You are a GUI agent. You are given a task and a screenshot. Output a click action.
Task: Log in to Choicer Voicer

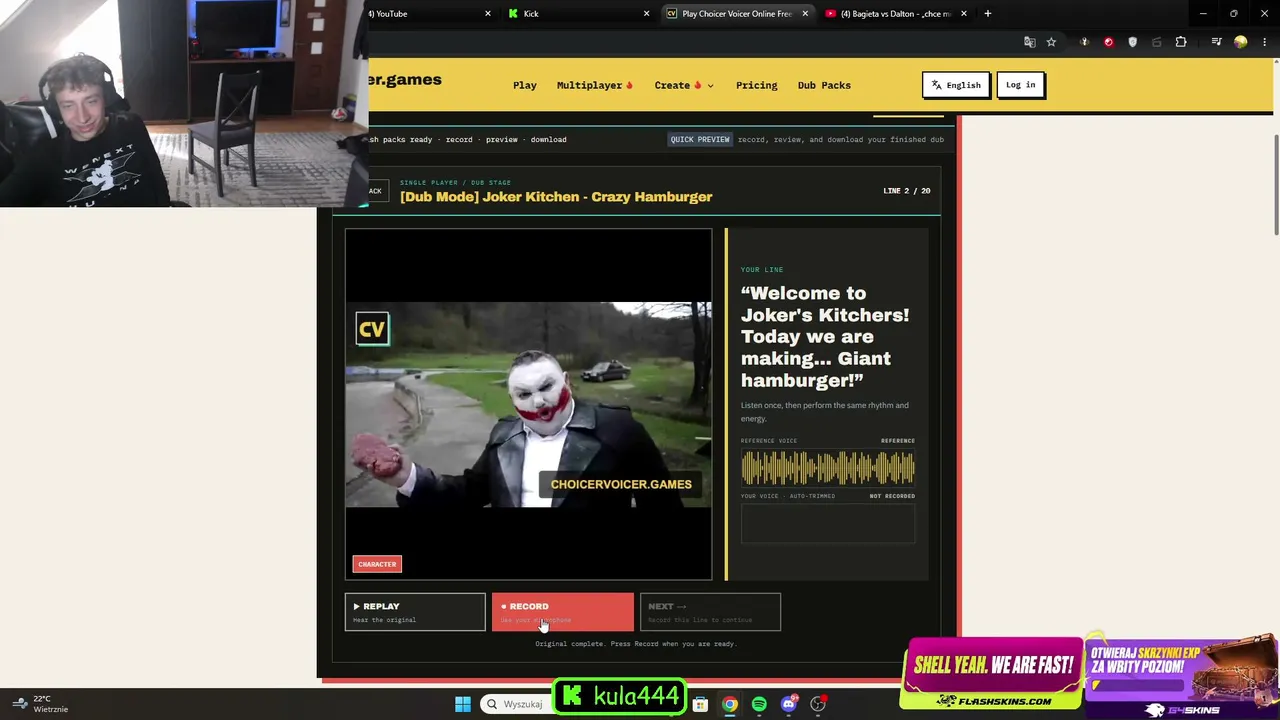tap(1021, 85)
